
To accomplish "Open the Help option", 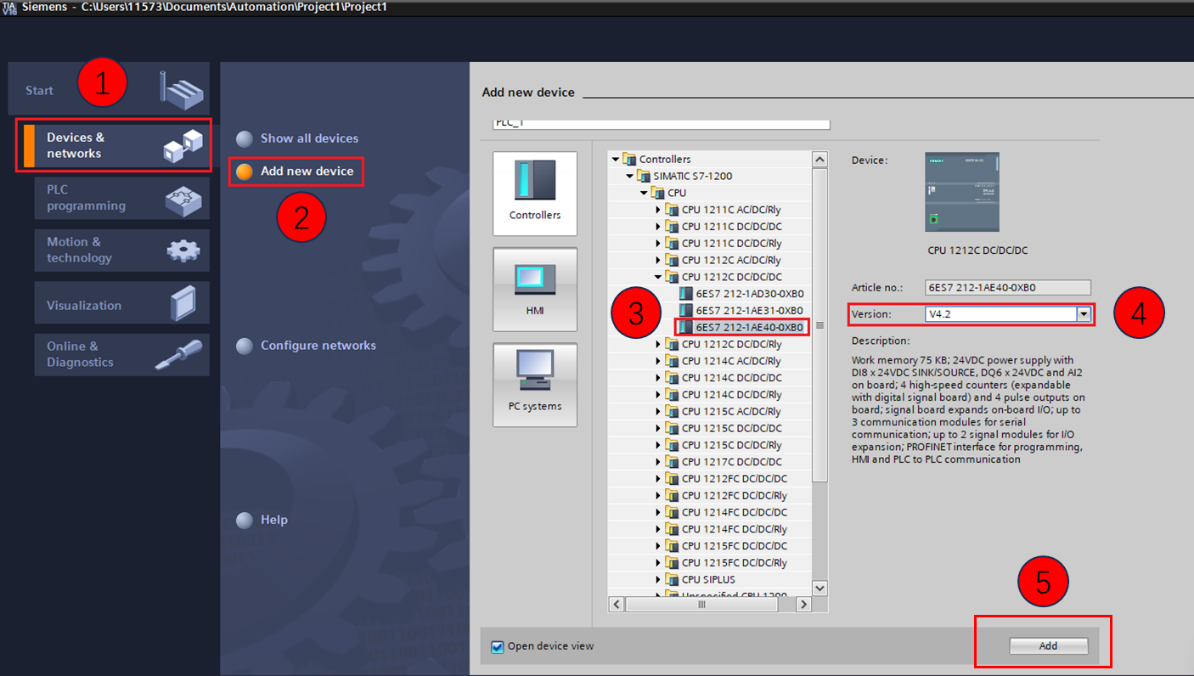I will [262, 520].
